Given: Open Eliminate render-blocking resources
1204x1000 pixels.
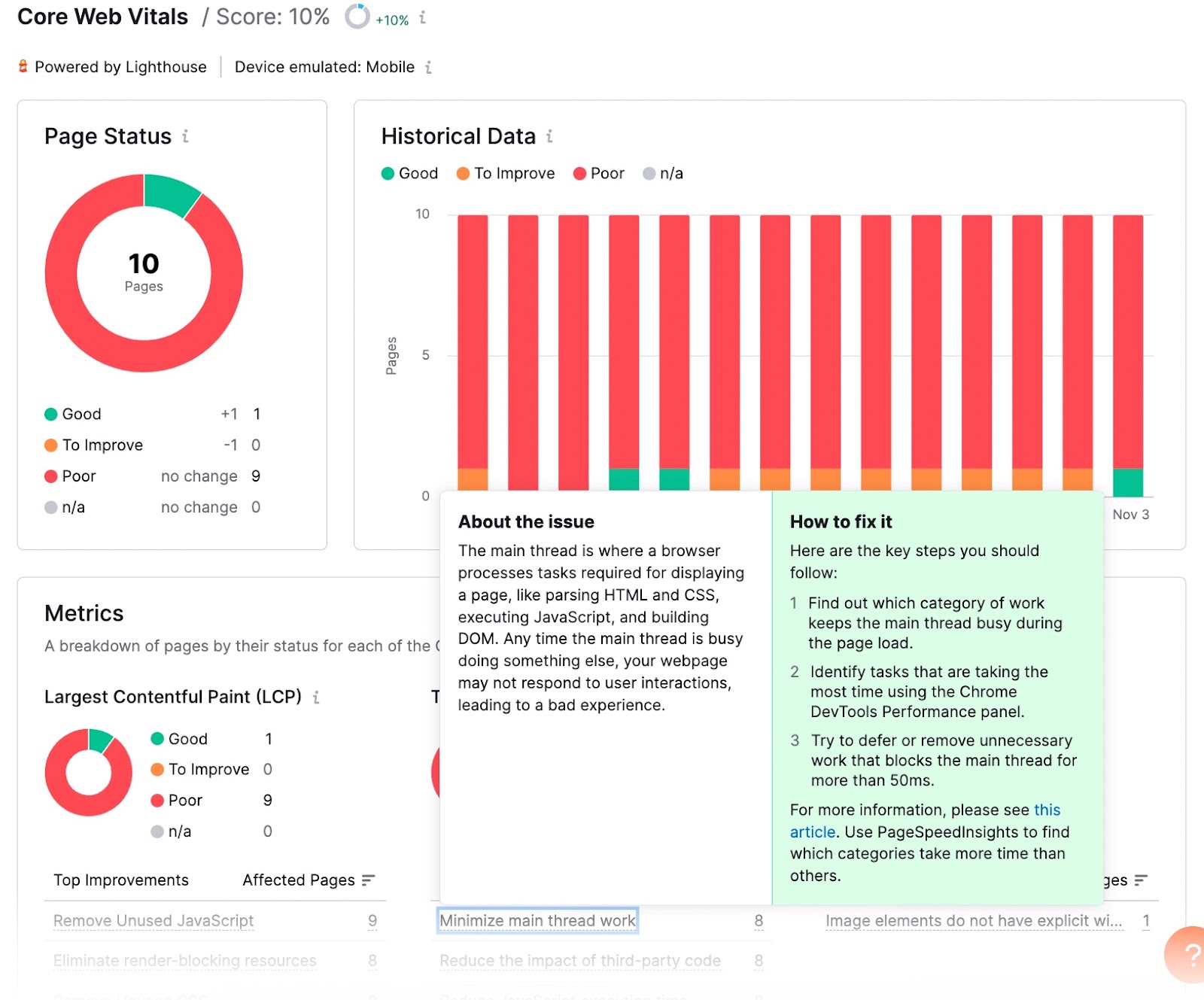Looking at the screenshot, I should point(184,960).
